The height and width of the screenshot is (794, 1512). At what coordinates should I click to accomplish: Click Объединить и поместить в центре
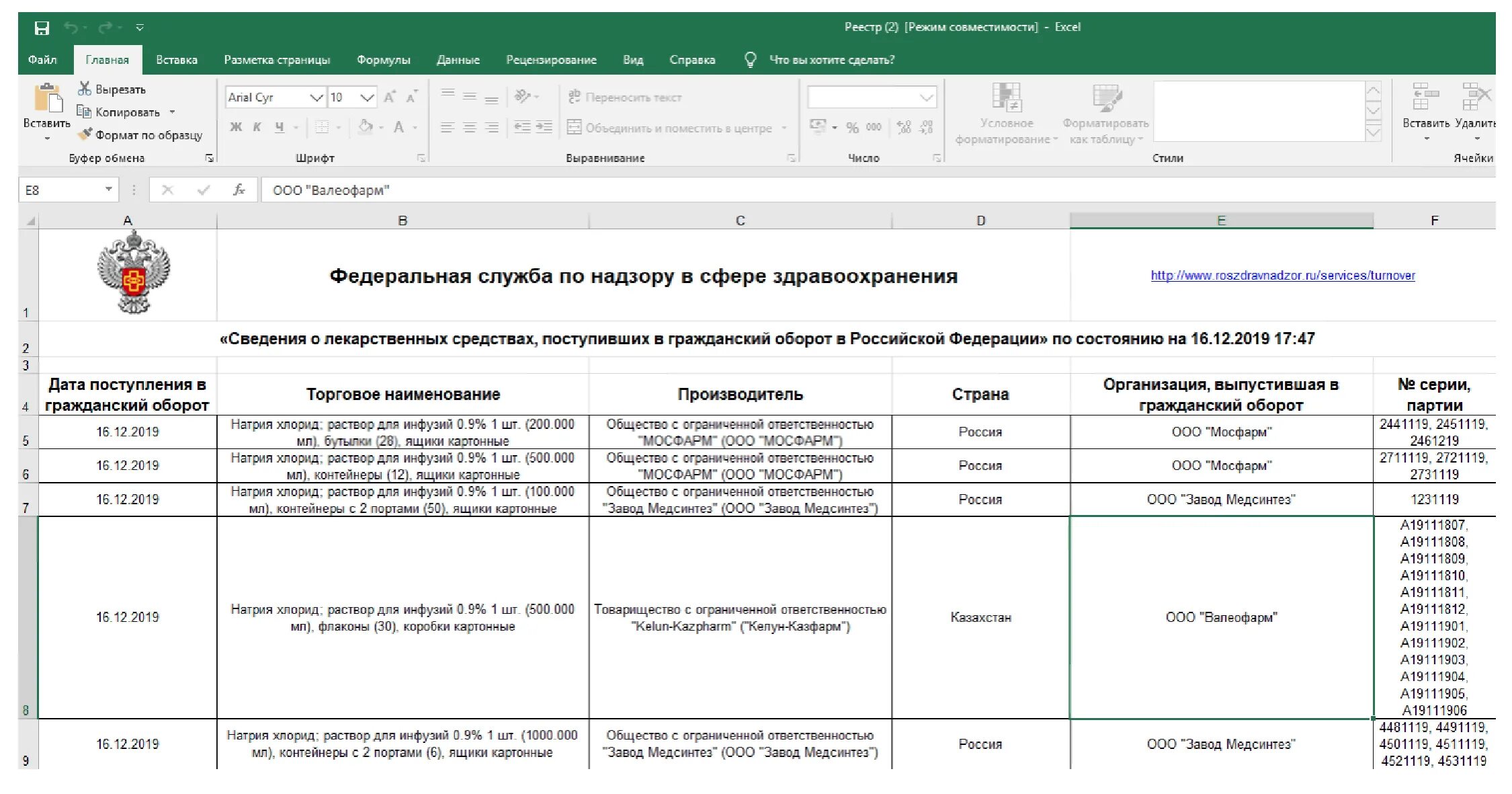[x=669, y=128]
